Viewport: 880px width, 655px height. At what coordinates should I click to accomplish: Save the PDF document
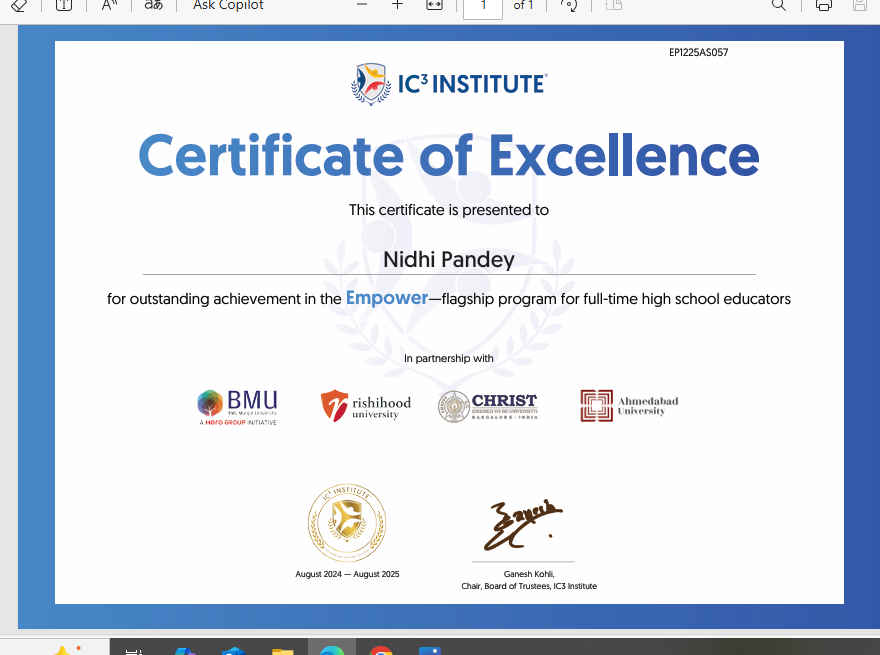coord(859,5)
